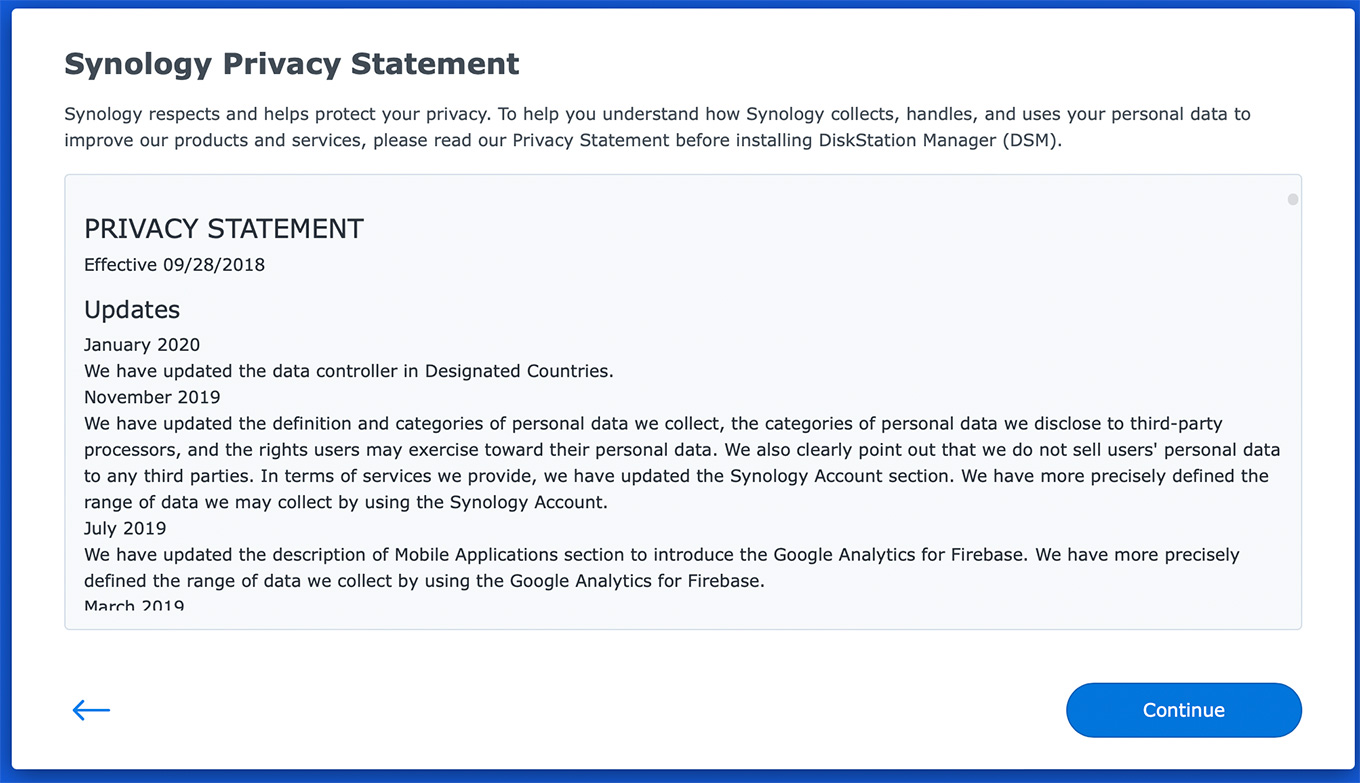Click the partially visible March 2019 entry

(x=134, y=605)
